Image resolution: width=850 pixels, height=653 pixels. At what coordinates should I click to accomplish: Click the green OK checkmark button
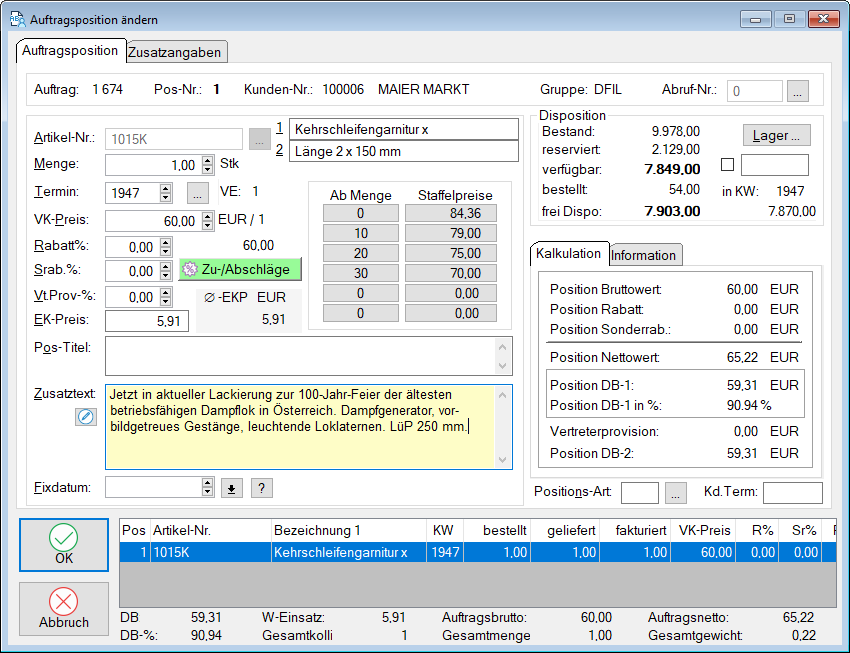pos(64,546)
